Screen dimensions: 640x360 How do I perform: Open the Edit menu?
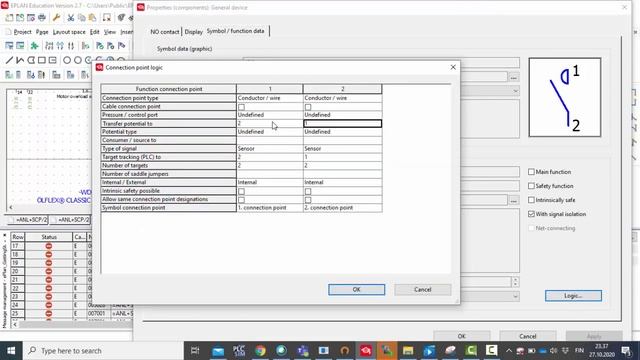pyautogui.click(x=94, y=32)
